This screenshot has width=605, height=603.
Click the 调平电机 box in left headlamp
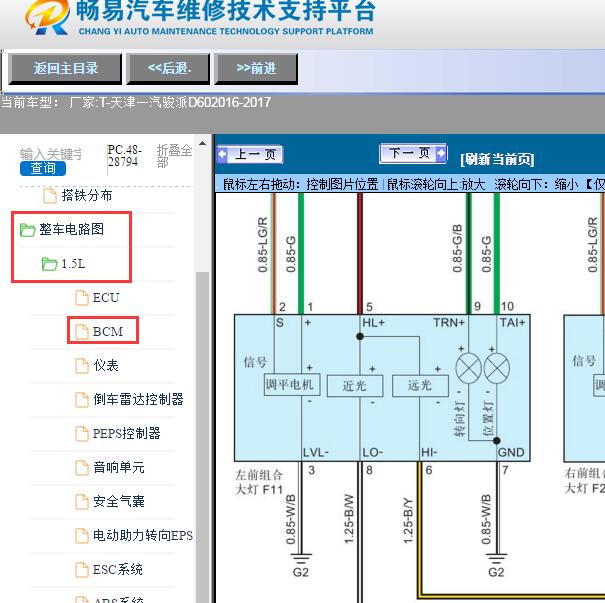click(x=292, y=384)
